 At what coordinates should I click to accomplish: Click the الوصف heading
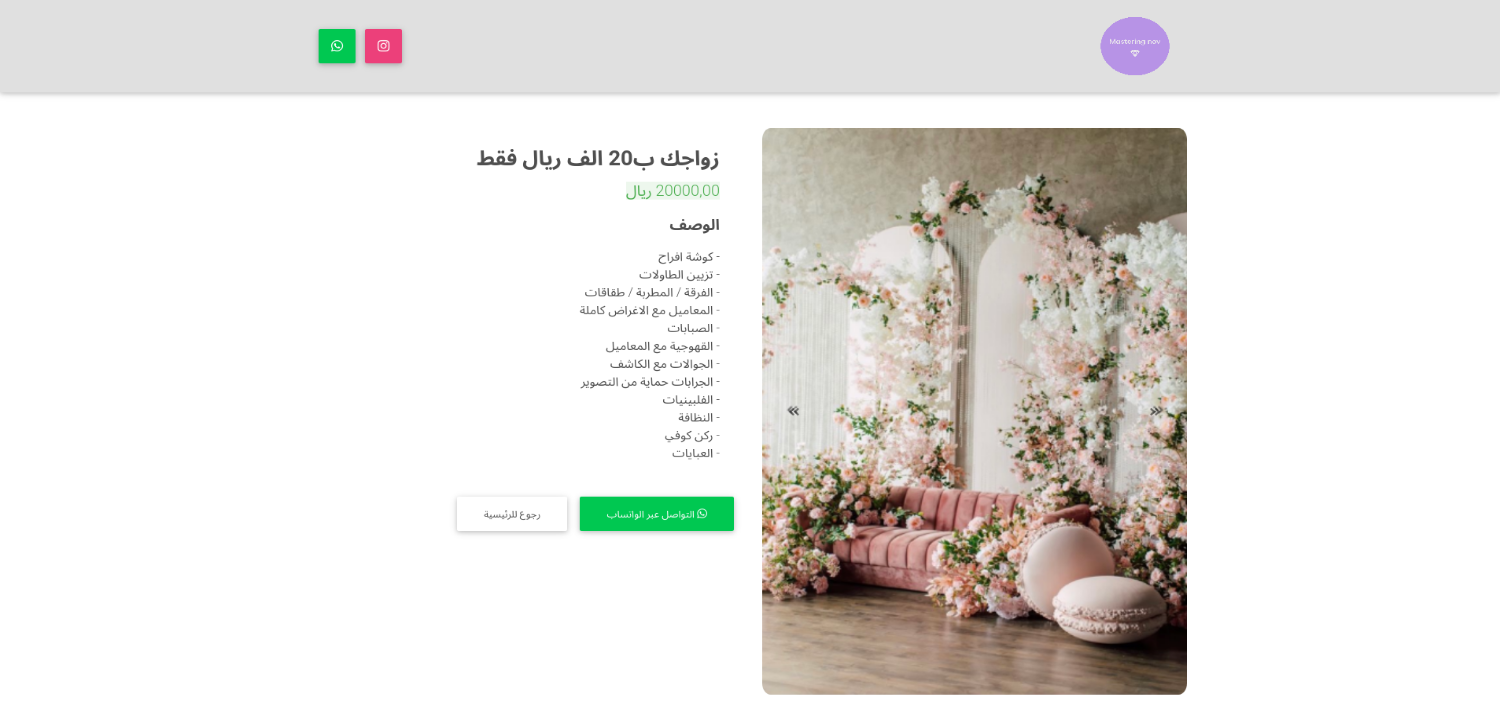pos(694,225)
